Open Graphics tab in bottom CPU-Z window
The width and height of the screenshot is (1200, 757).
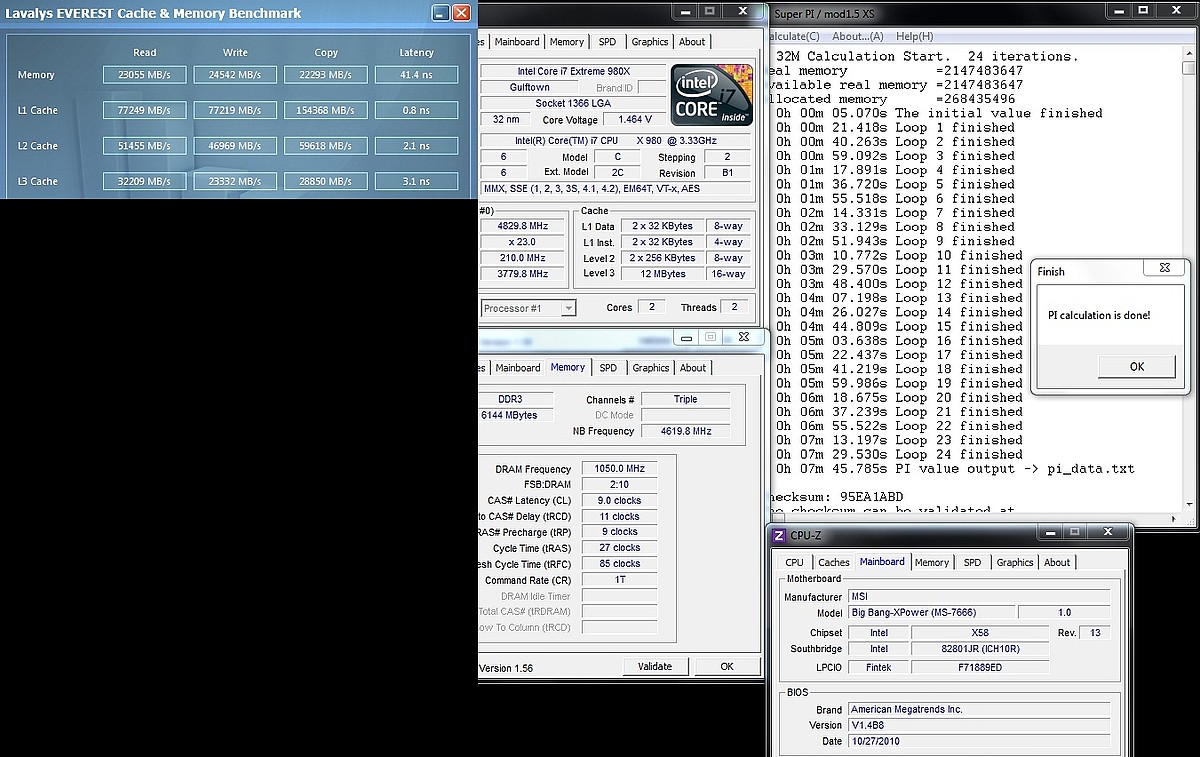(1015, 563)
